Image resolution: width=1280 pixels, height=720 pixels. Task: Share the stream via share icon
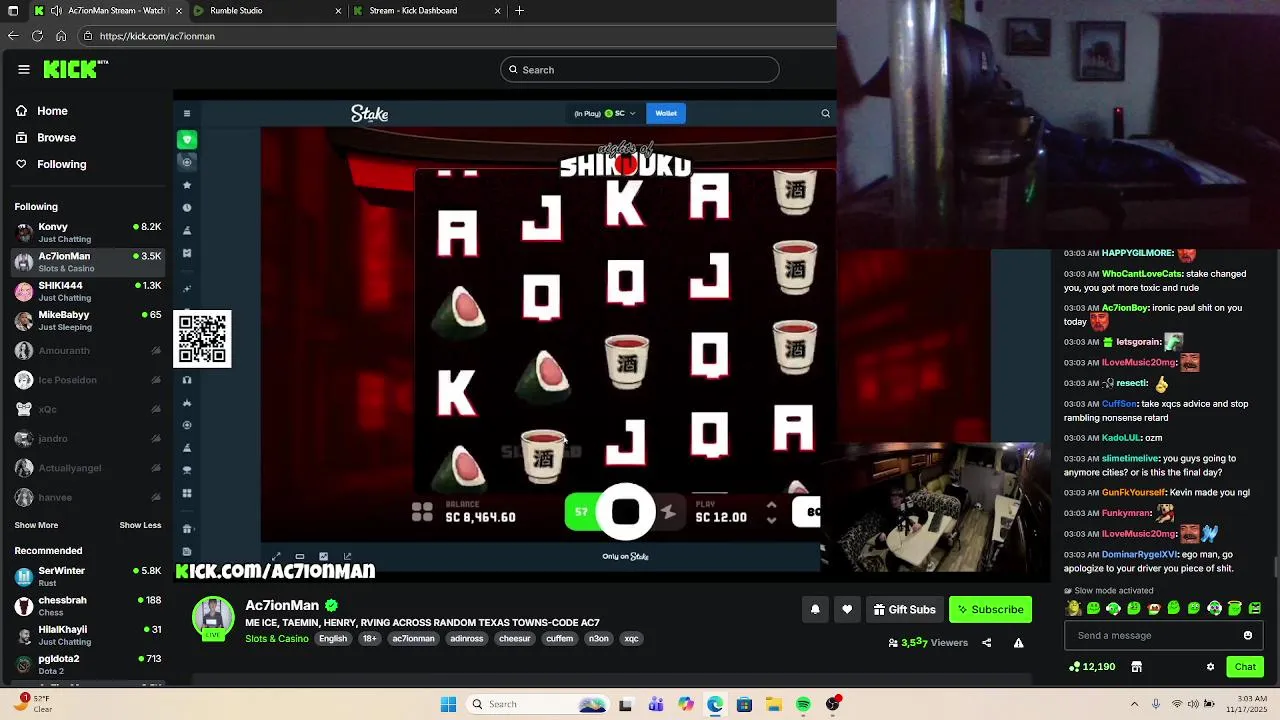pos(987,643)
